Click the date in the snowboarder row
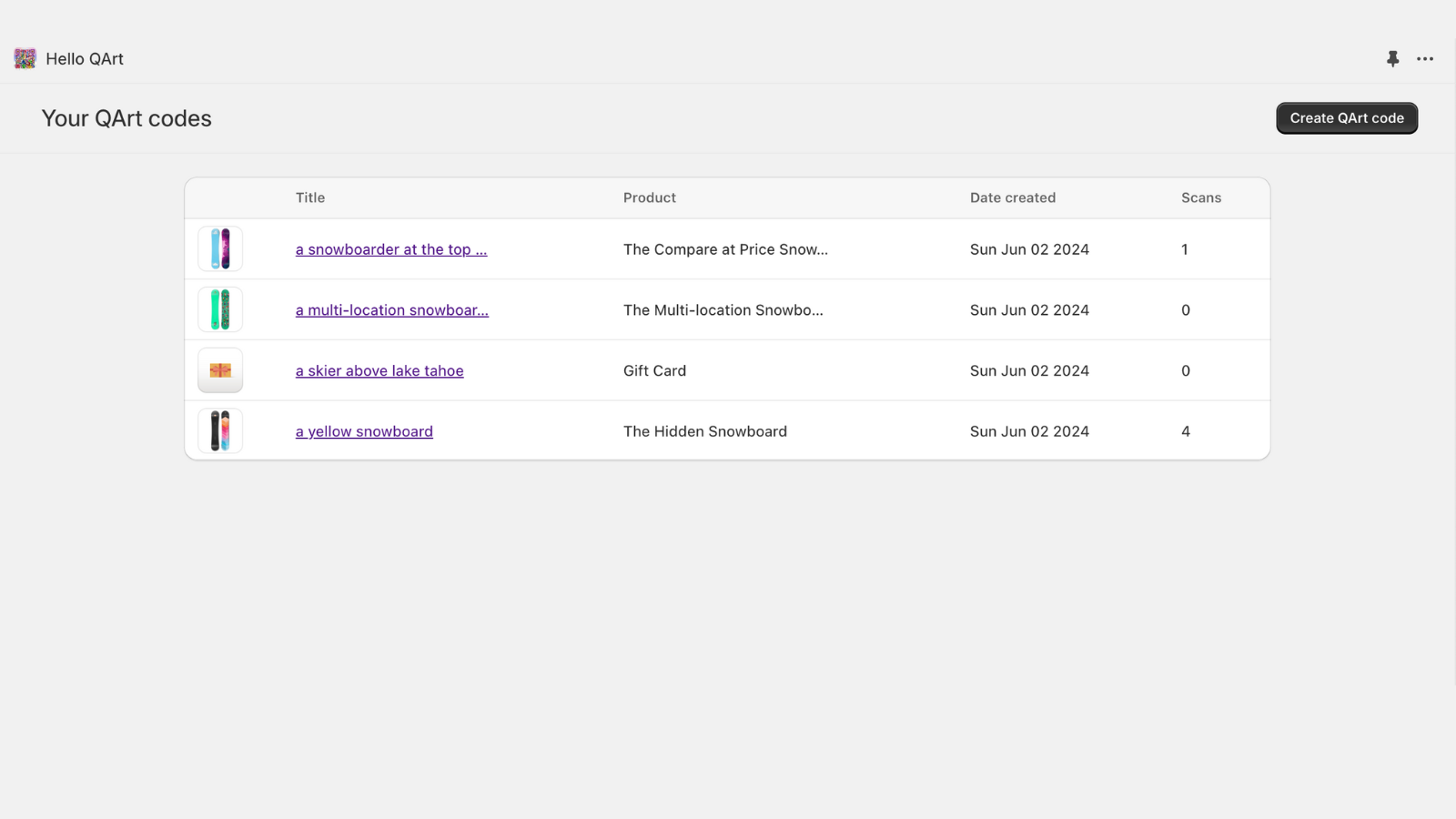Image resolution: width=1456 pixels, height=819 pixels. [1029, 249]
